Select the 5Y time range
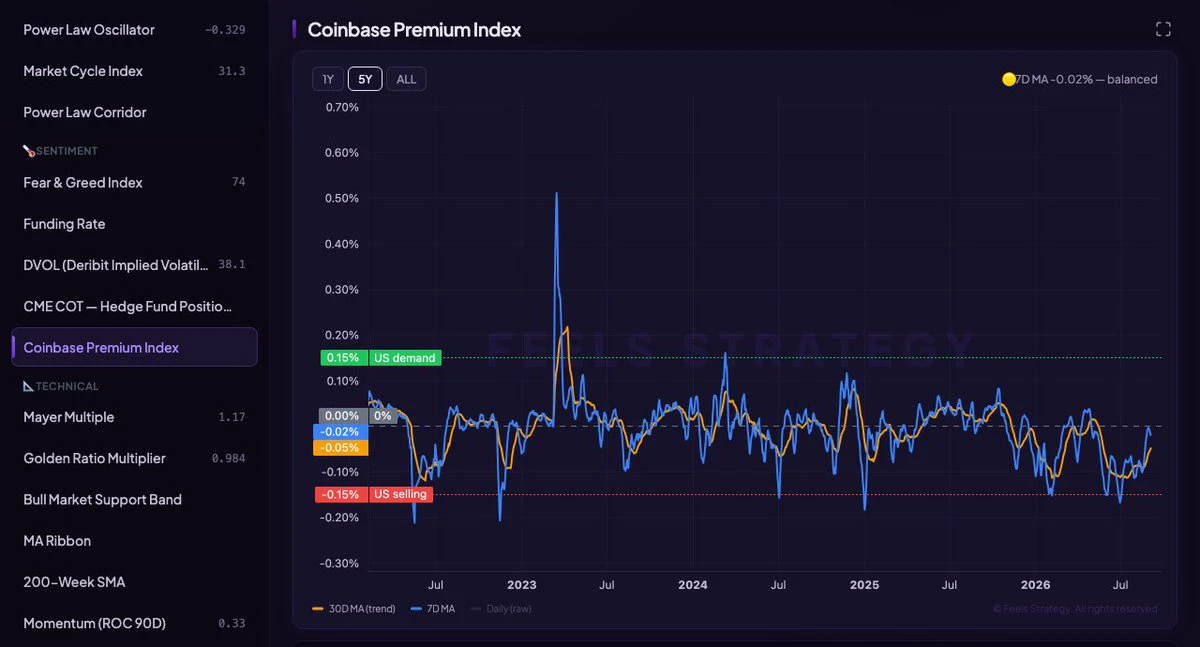The width and height of the screenshot is (1200, 647). click(365, 79)
